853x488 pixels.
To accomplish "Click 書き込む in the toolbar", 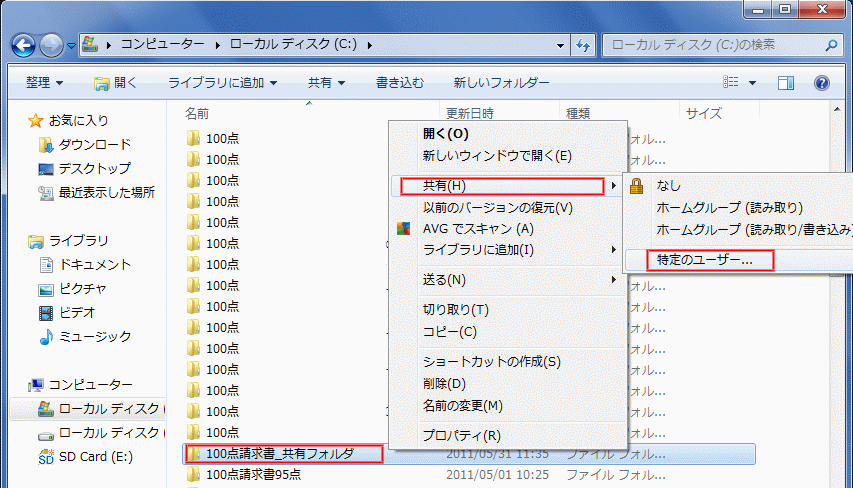I will pyautogui.click(x=400, y=83).
